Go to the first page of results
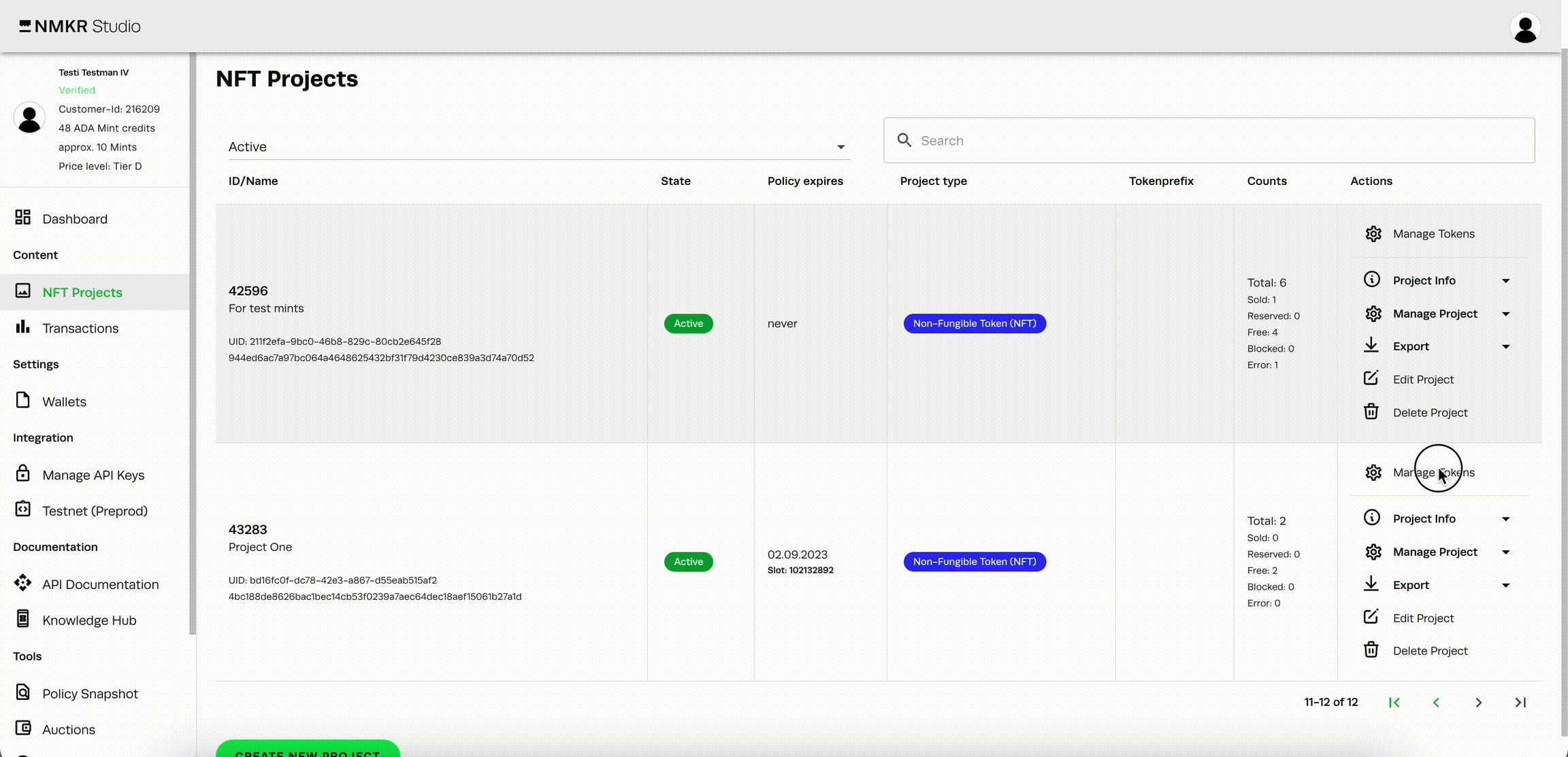Screen dimensions: 1568x757 point(1394,703)
